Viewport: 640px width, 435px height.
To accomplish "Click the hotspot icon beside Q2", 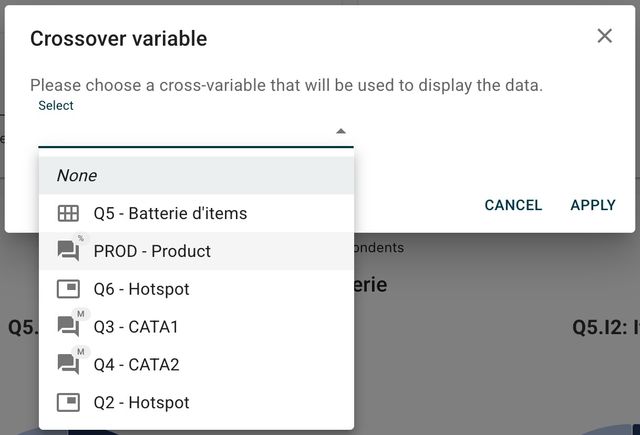I will (x=68, y=402).
